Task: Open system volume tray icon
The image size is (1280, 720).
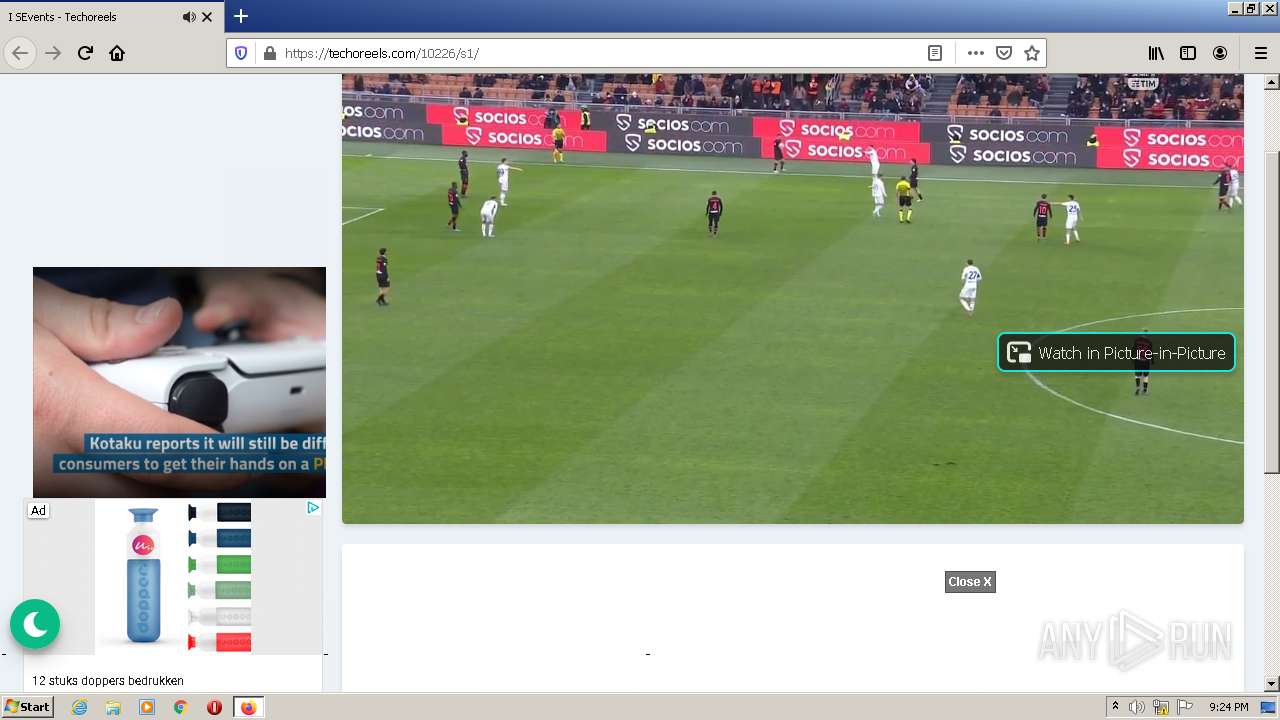Action: click(1136, 707)
